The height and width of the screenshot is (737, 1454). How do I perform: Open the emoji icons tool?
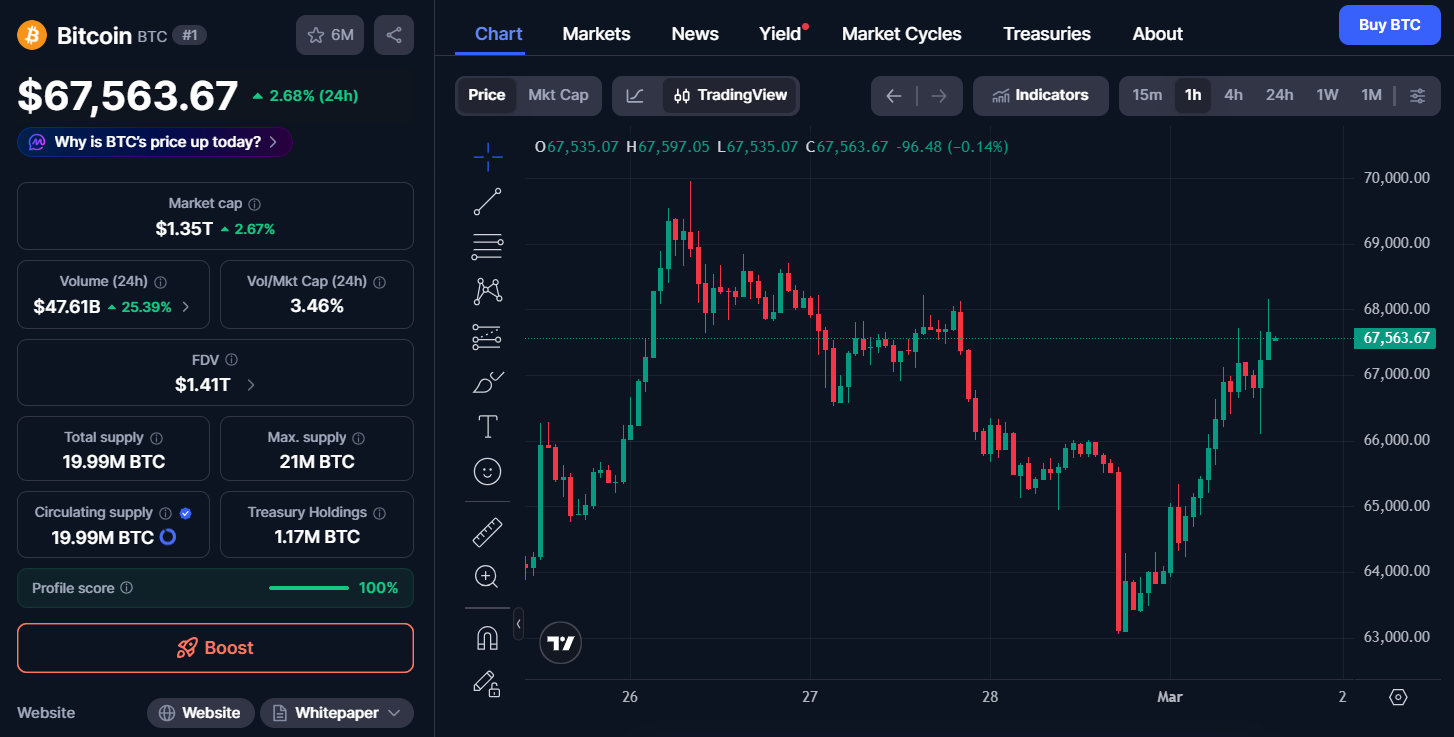[x=487, y=472]
